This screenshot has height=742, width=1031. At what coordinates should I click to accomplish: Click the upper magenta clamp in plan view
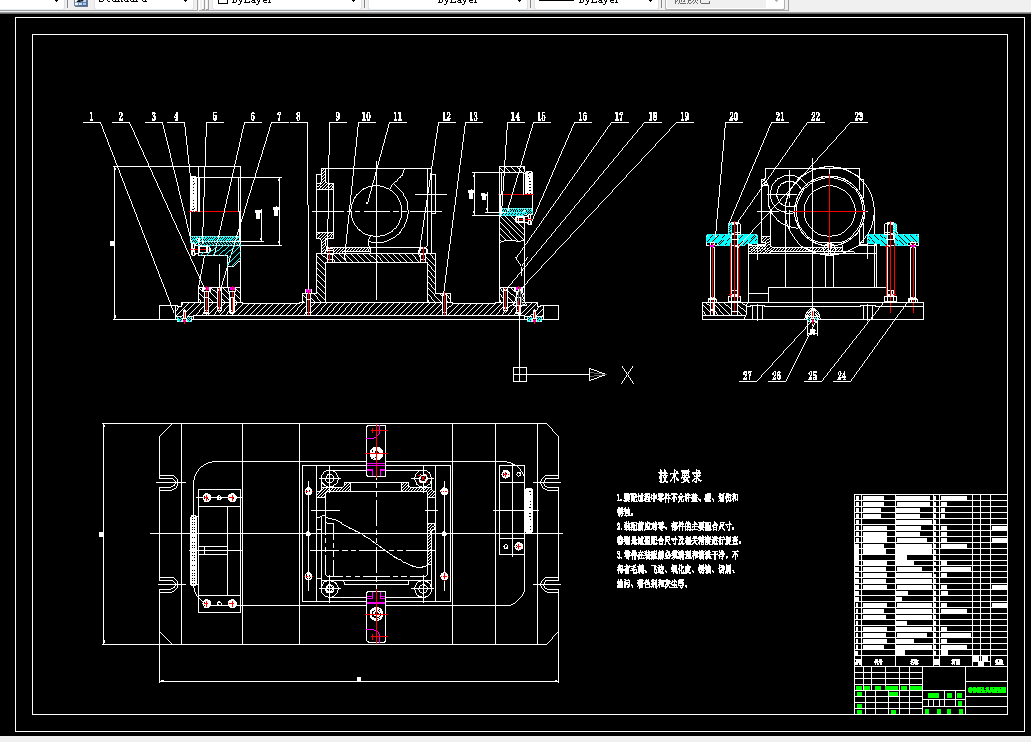coord(376,451)
